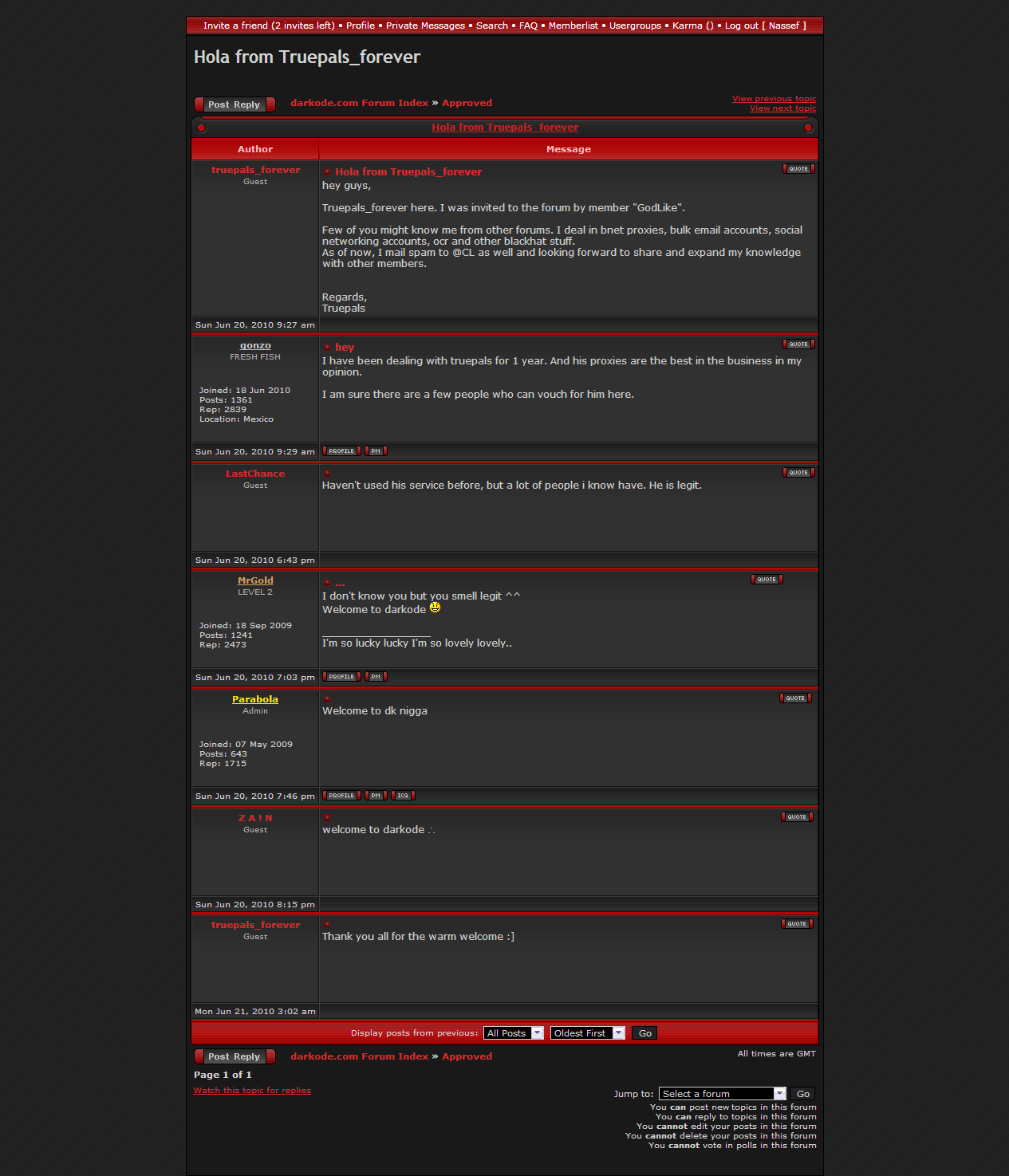Send gonzo a PM using the PM icon
Image resolution: width=1009 pixels, height=1176 pixels.
376,451
